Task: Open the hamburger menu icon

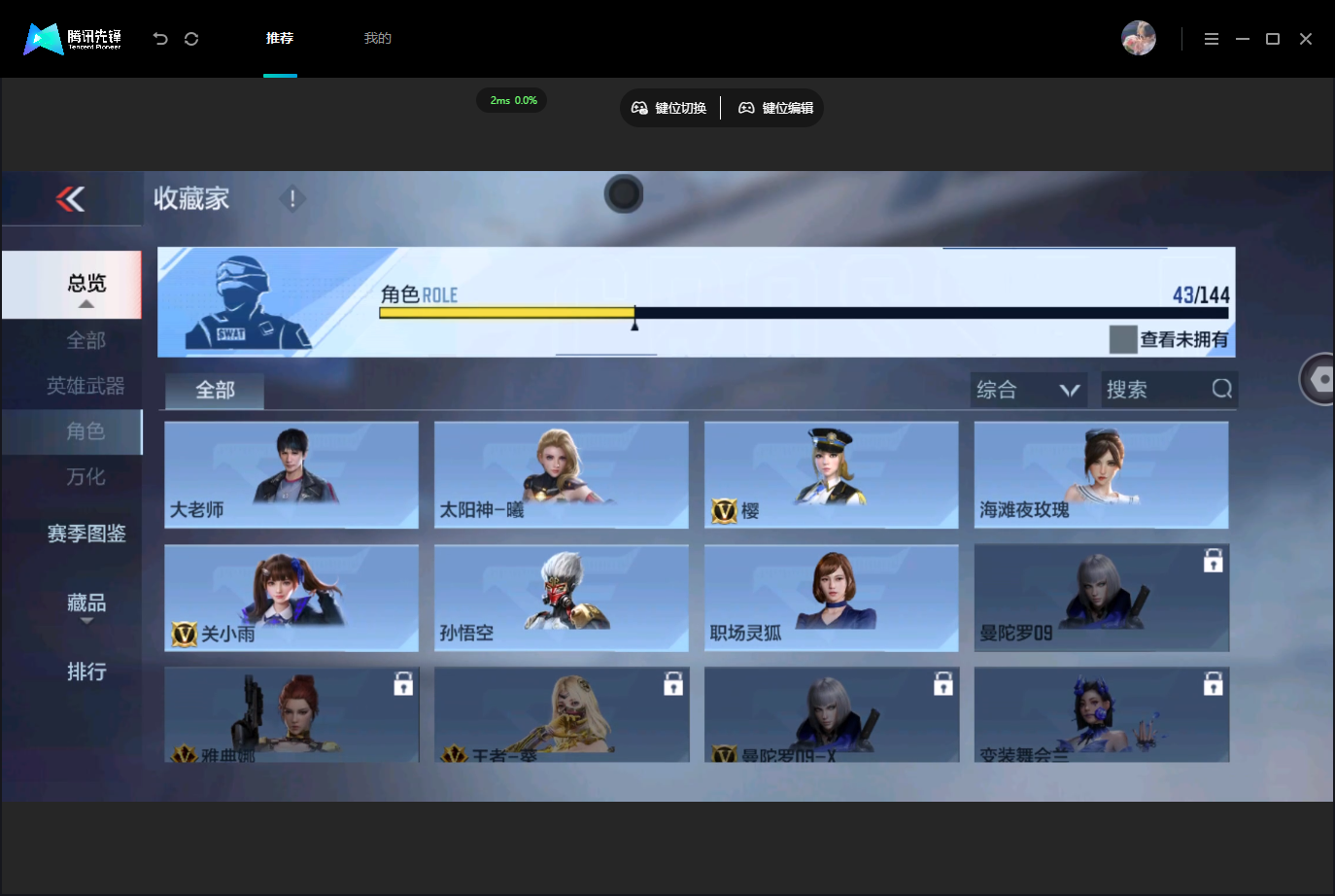Action: coord(1211,39)
